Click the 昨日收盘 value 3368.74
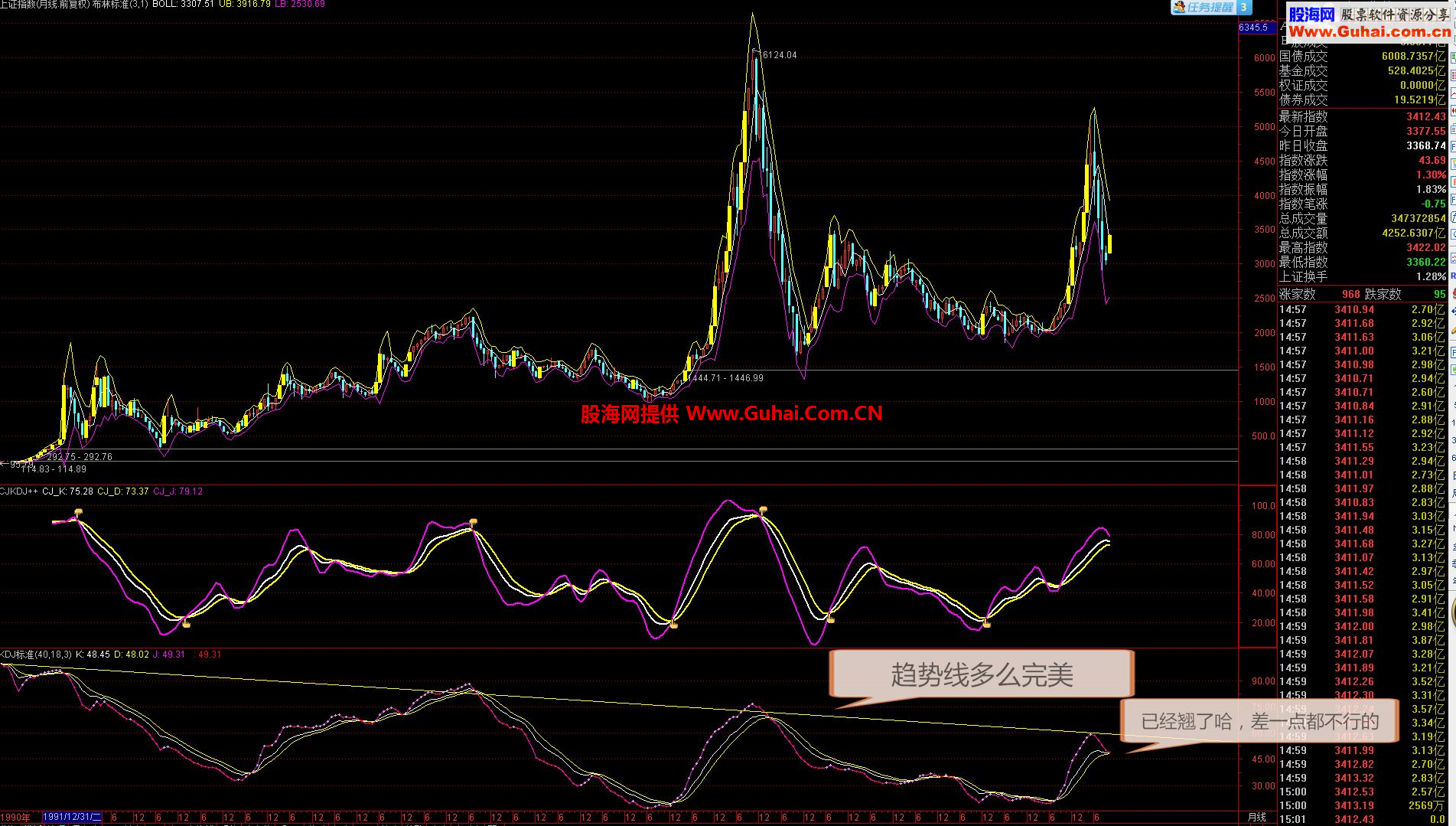Viewport: 1456px width, 826px height. click(1426, 145)
